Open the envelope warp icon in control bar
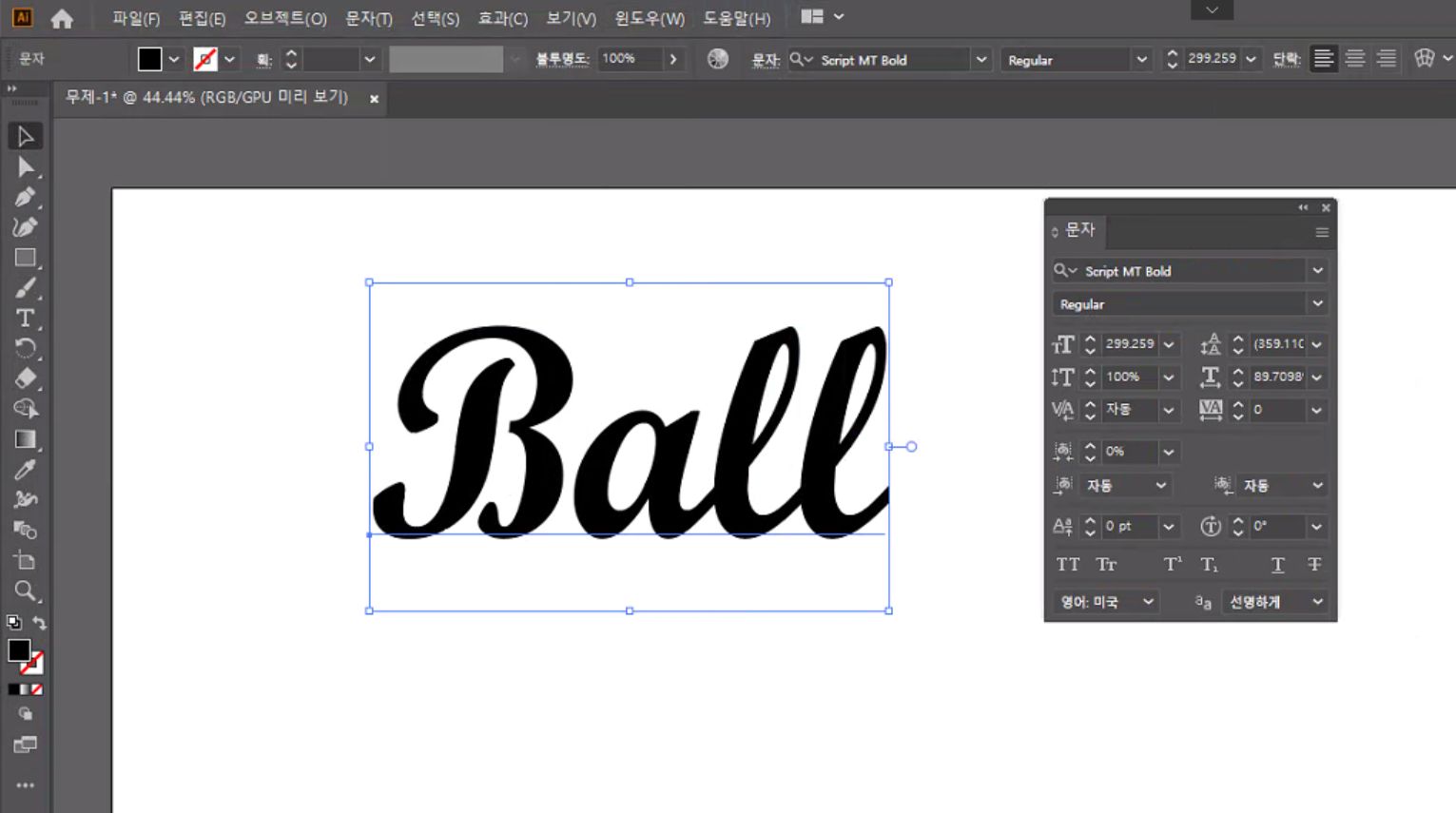 click(1424, 58)
